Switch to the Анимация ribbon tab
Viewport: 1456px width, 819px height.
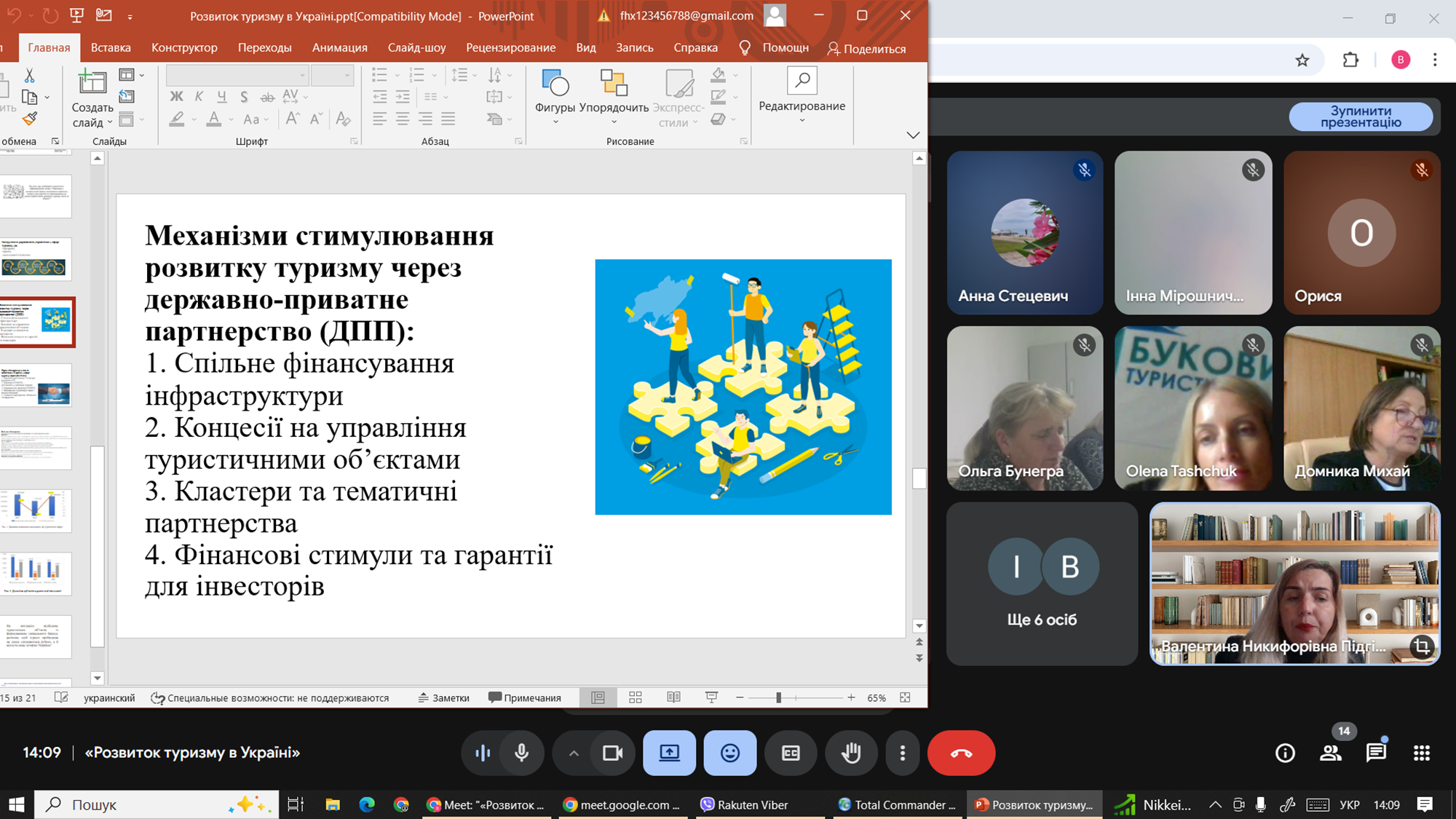click(x=339, y=47)
